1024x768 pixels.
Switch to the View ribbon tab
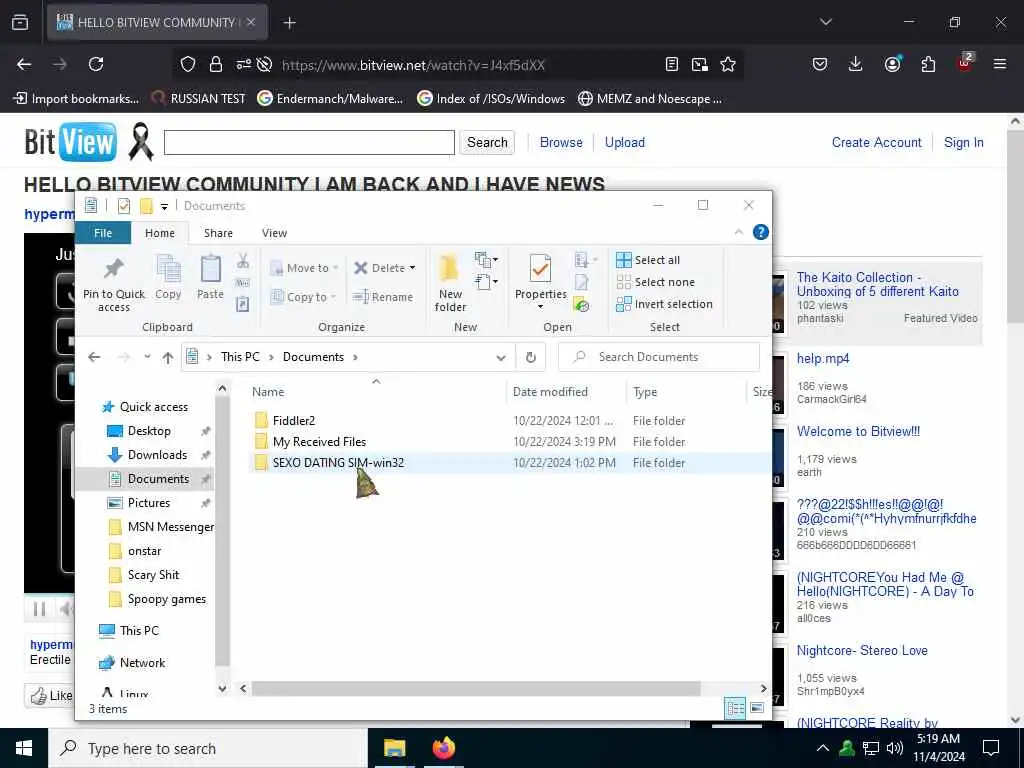(x=274, y=233)
